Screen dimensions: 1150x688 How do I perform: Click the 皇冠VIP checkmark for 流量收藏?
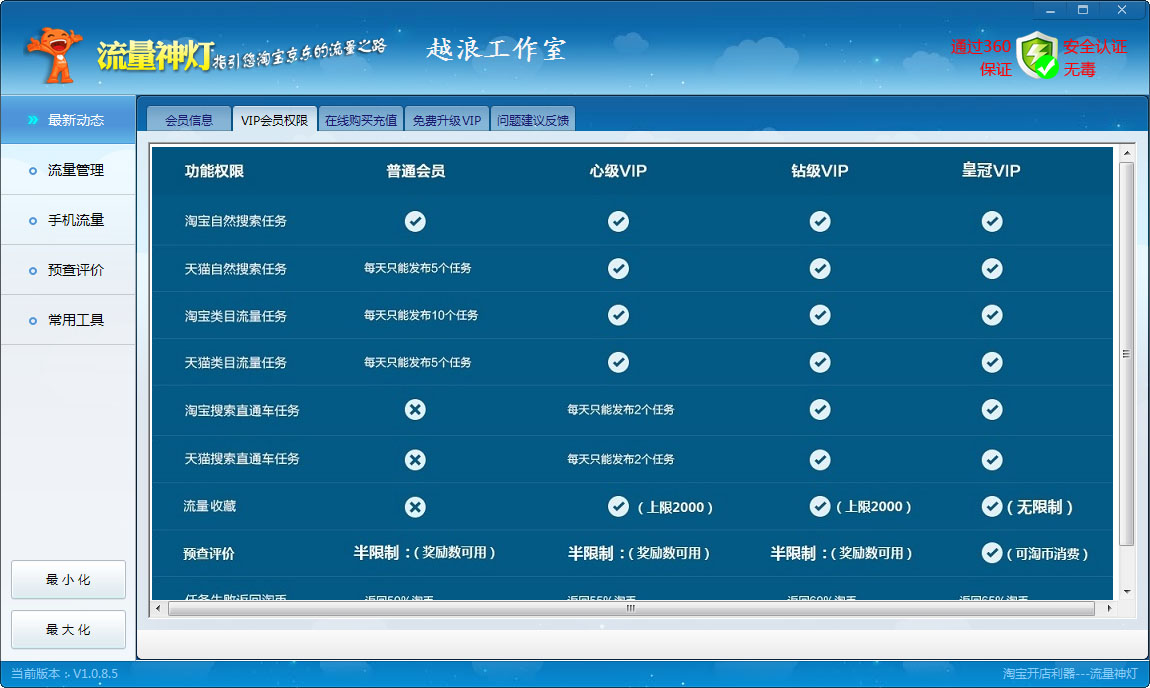(x=992, y=506)
